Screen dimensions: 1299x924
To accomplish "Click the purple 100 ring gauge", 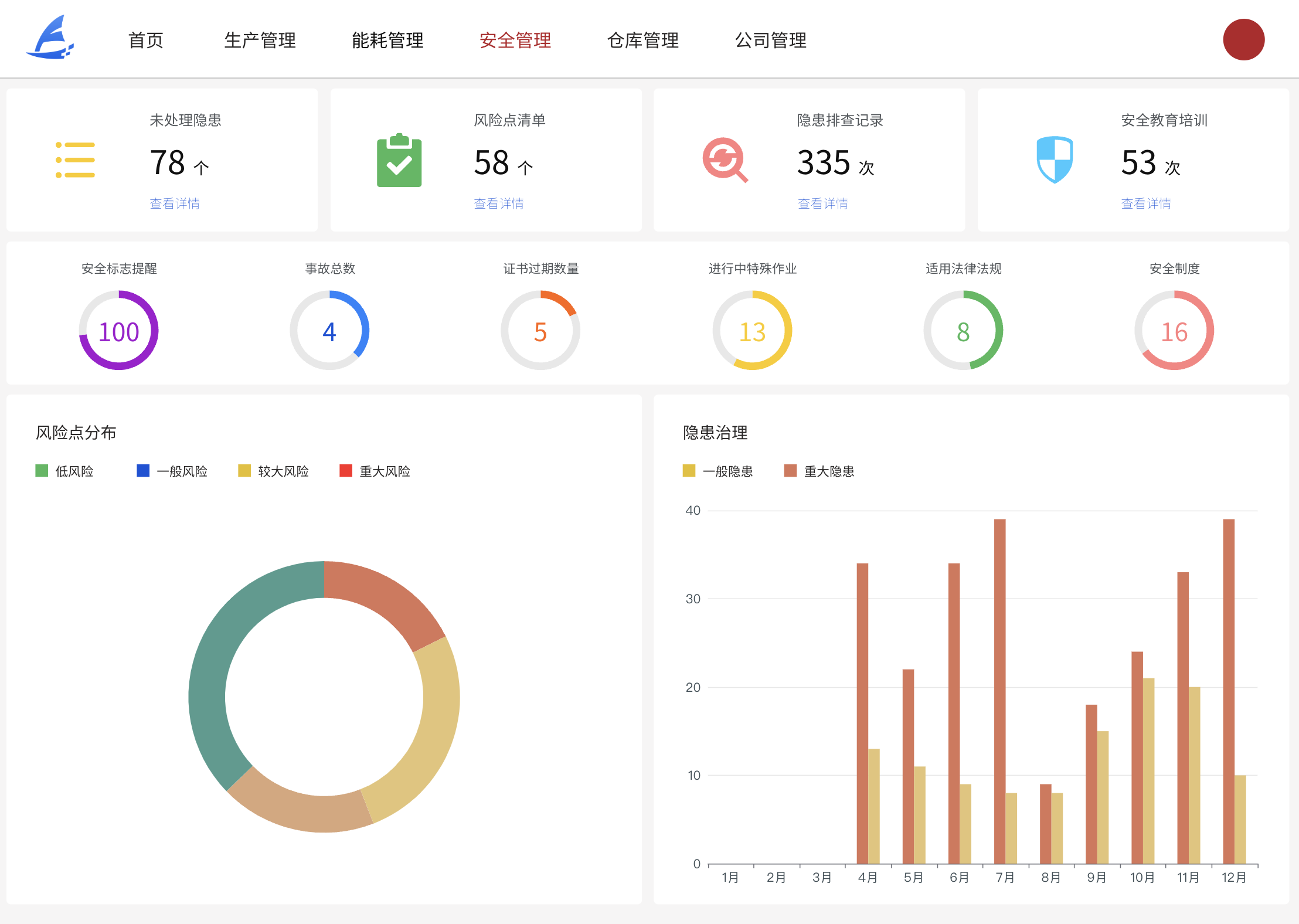I will pyautogui.click(x=119, y=331).
